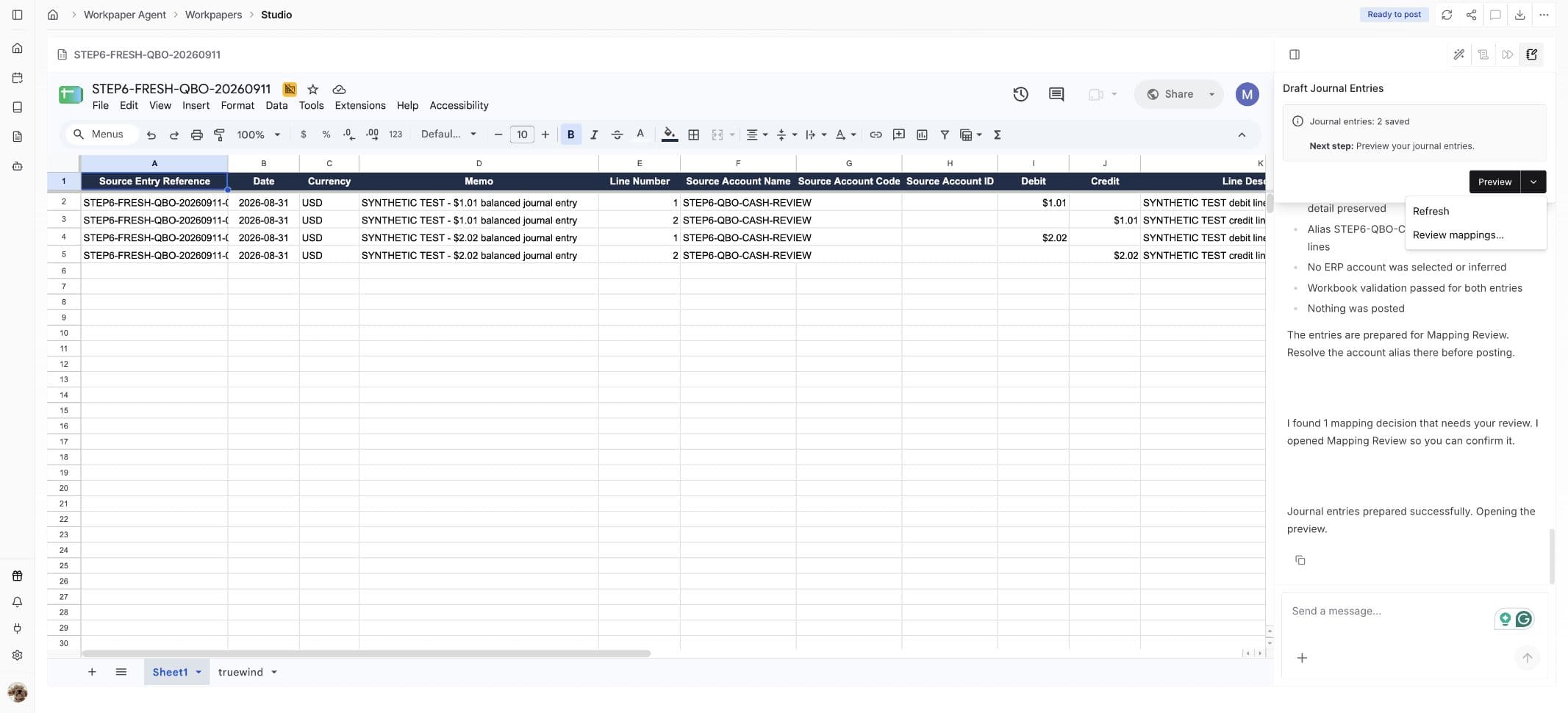
Task: Open Sheet1 tab dropdown arrow
Action: tap(198, 672)
